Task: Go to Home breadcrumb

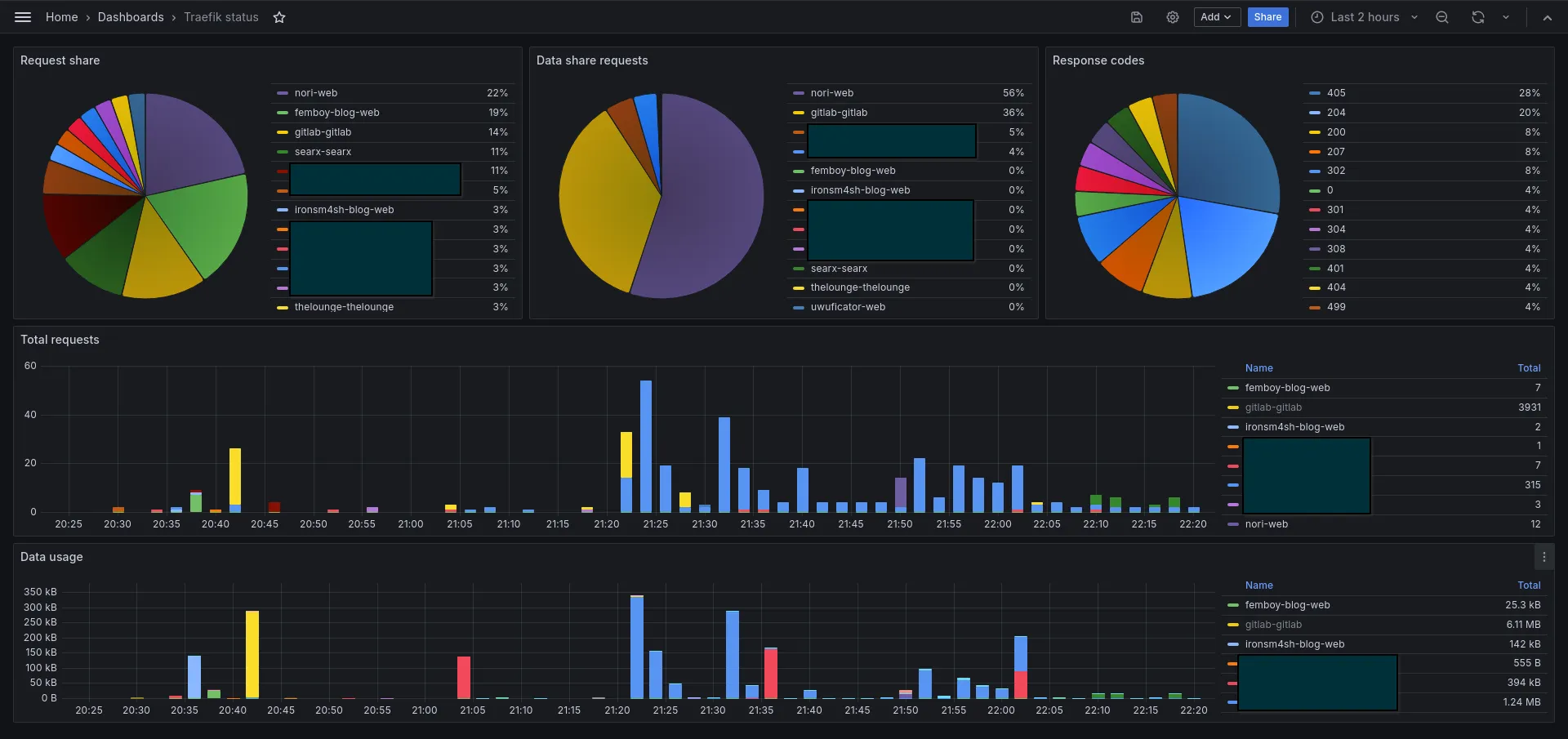Action: click(61, 17)
